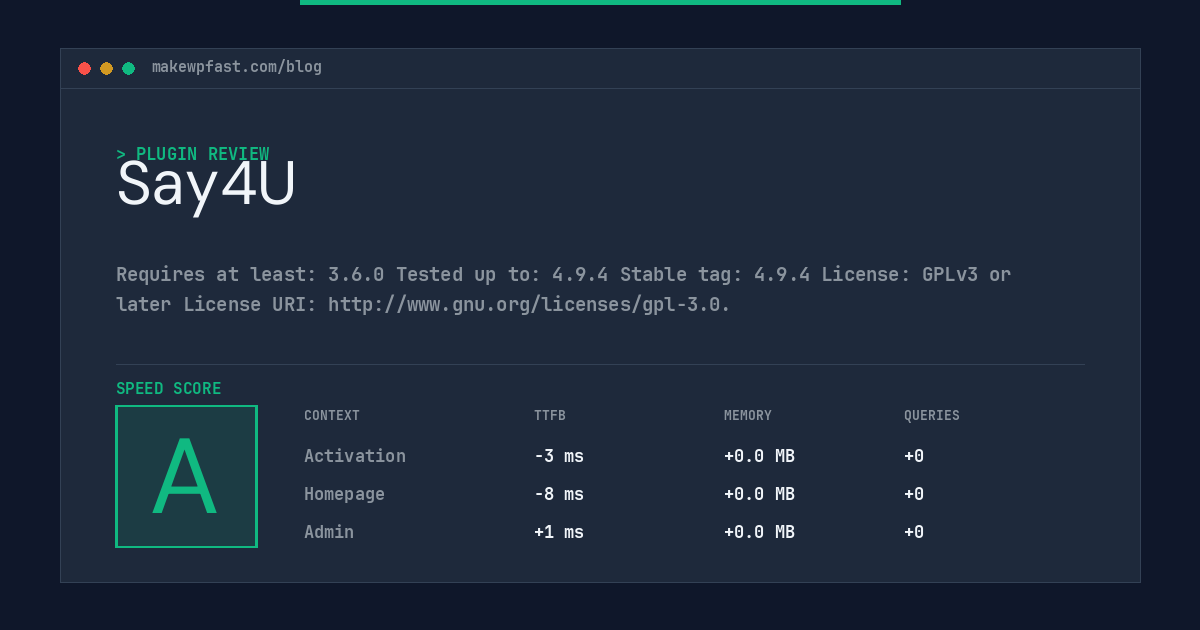The height and width of the screenshot is (630, 1200).
Task: Click the green window dot
Action: 128,68
